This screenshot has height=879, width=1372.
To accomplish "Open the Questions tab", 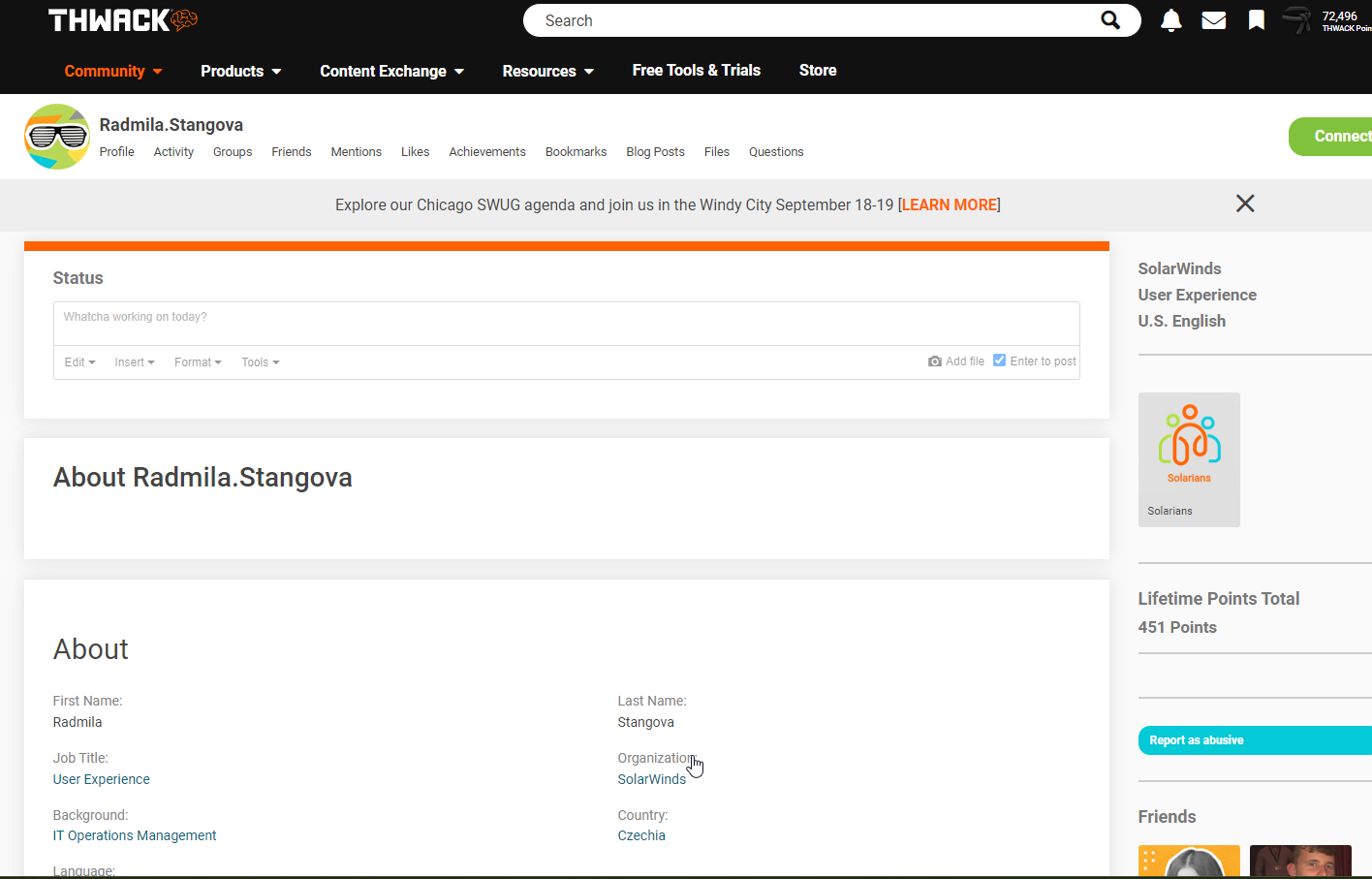I will tap(776, 152).
